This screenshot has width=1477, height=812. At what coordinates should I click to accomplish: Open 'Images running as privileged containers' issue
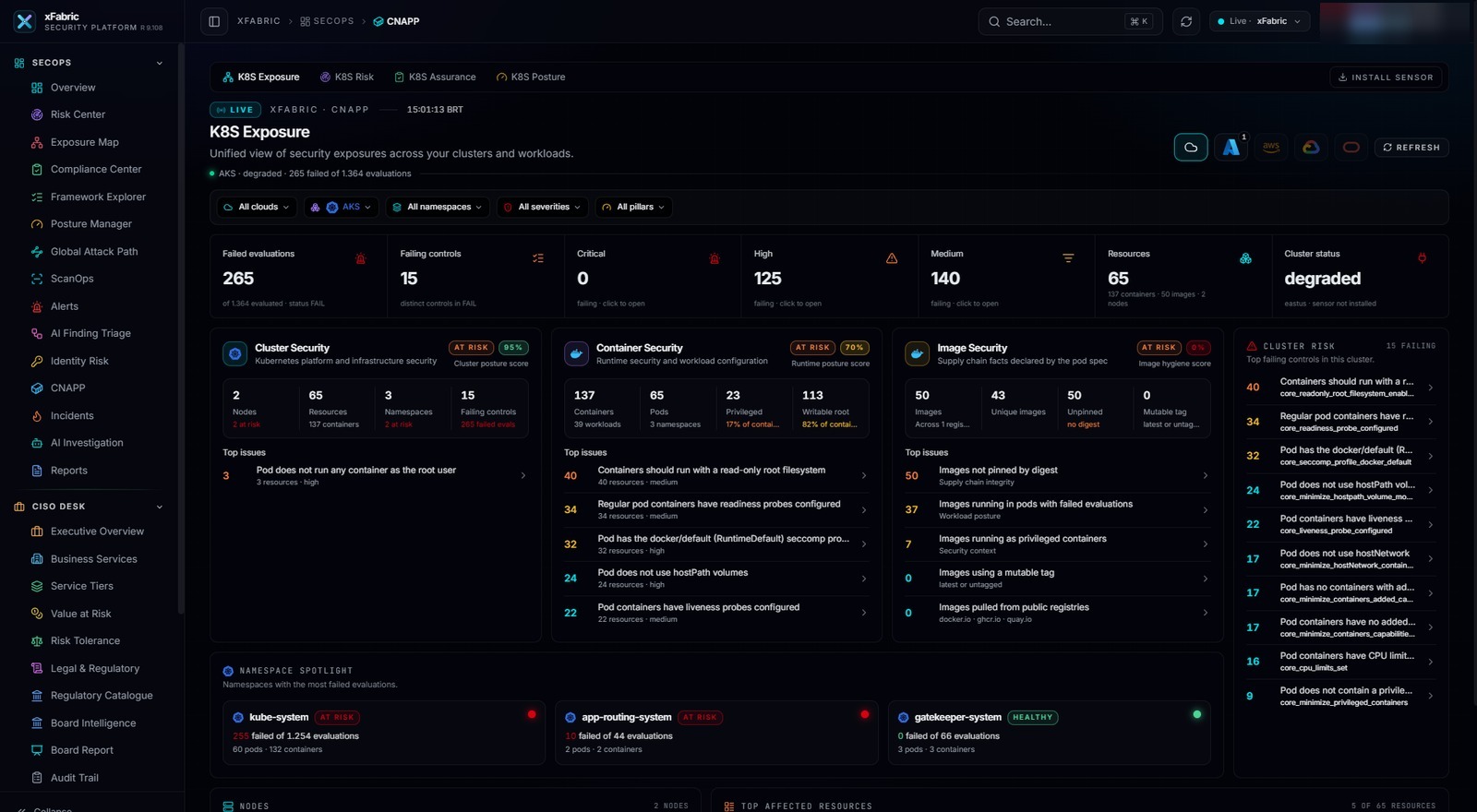tap(1058, 544)
